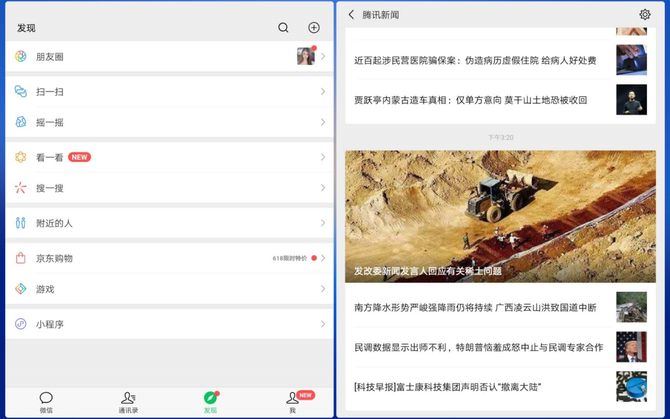
Task: Open the 南方降水形势严峻 flood news headline
Action: click(x=475, y=307)
